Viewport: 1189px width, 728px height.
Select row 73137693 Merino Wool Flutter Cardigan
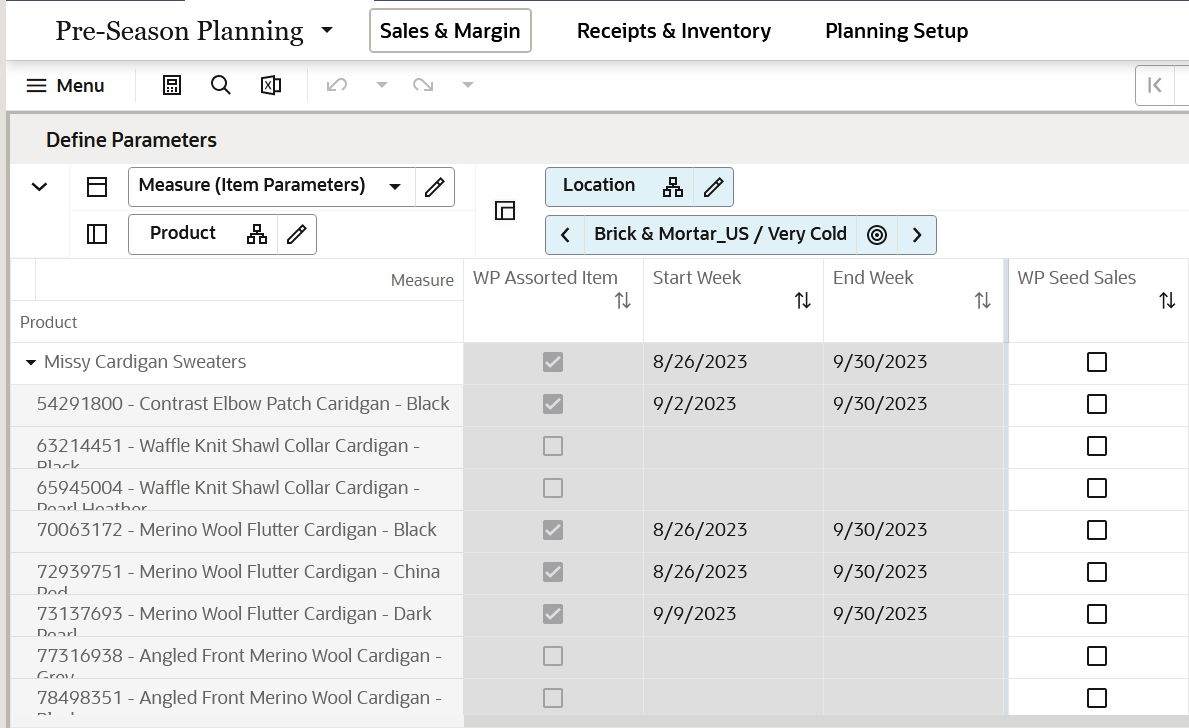[237, 614]
